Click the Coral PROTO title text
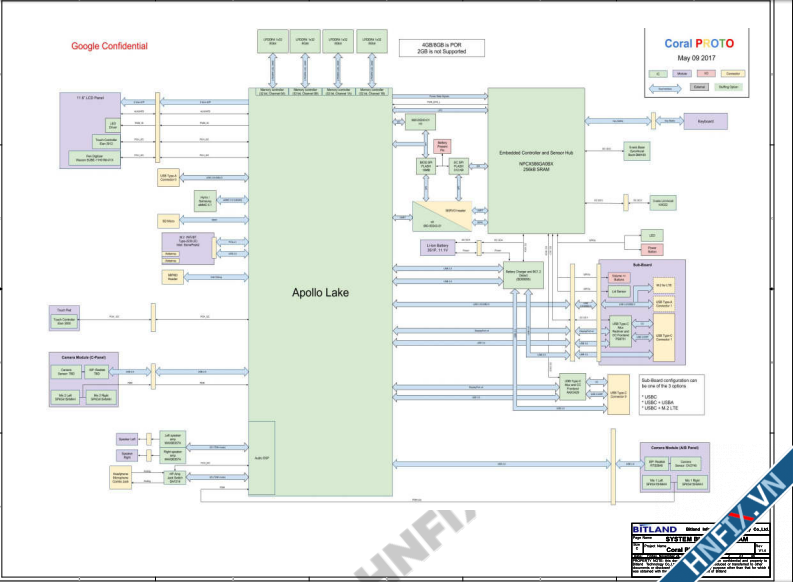Viewport: 793px width, 582px height. click(x=699, y=43)
